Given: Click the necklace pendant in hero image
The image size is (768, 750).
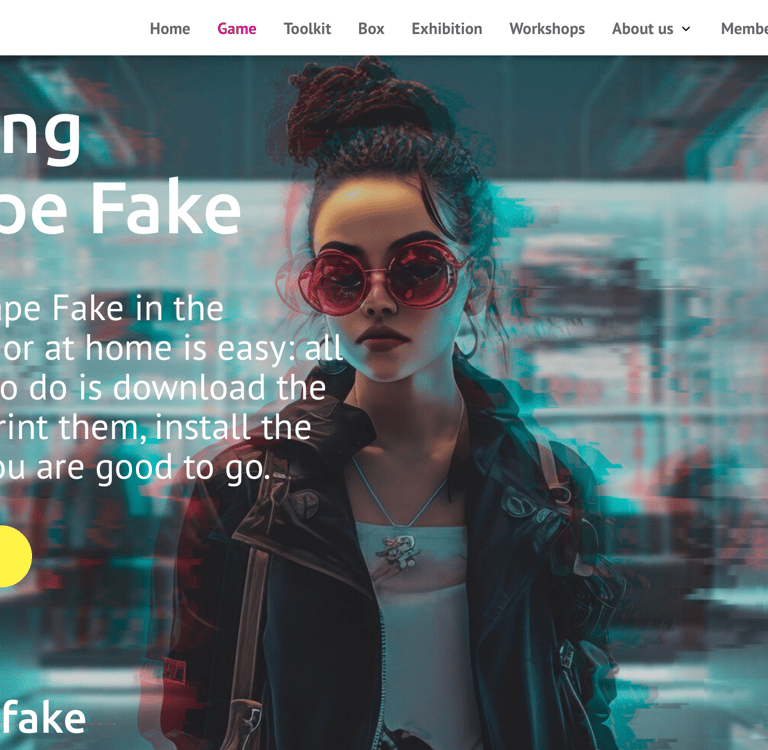Looking at the screenshot, I should point(399,550).
